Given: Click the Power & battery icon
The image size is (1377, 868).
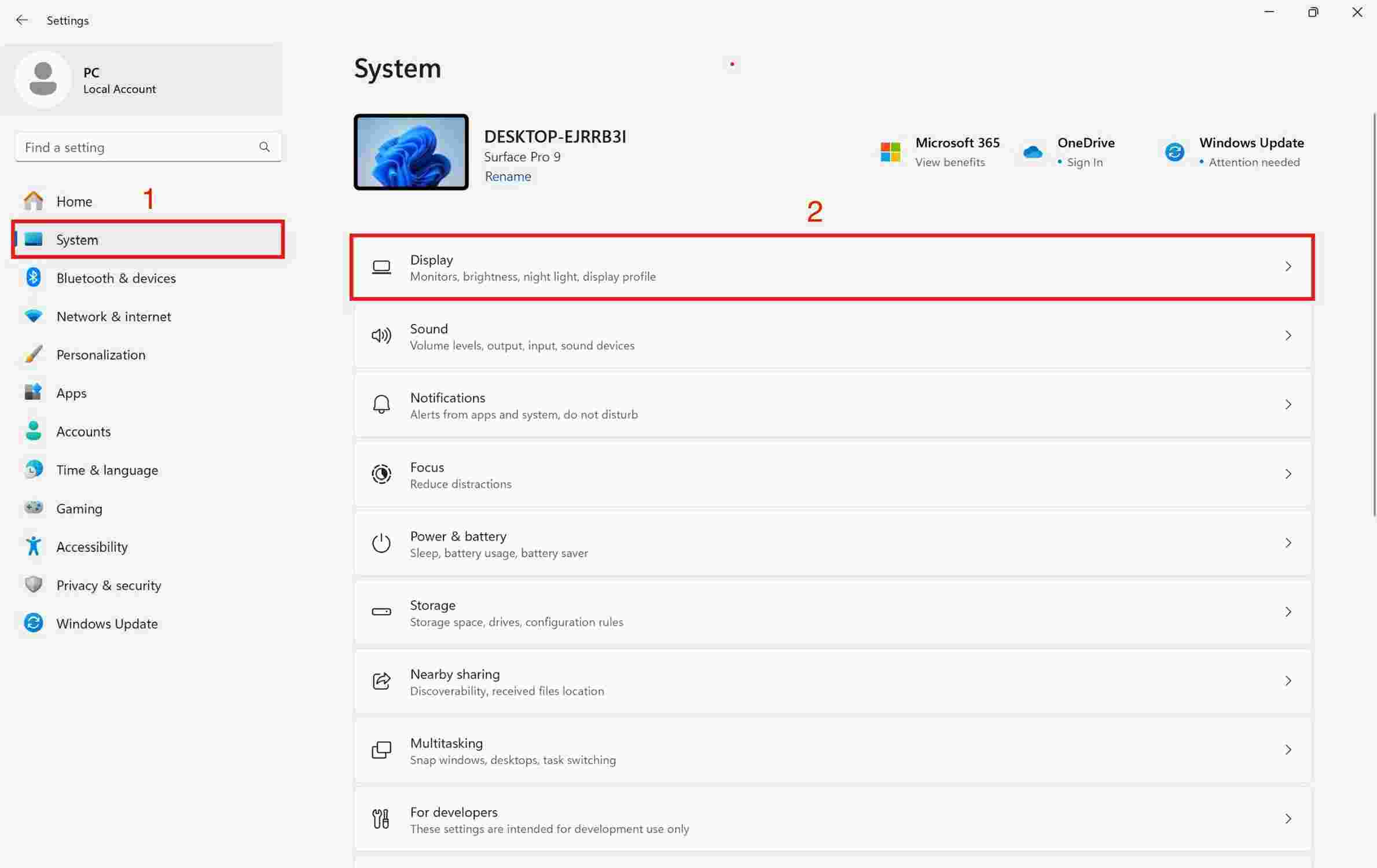Looking at the screenshot, I should [x=381, y=543].
